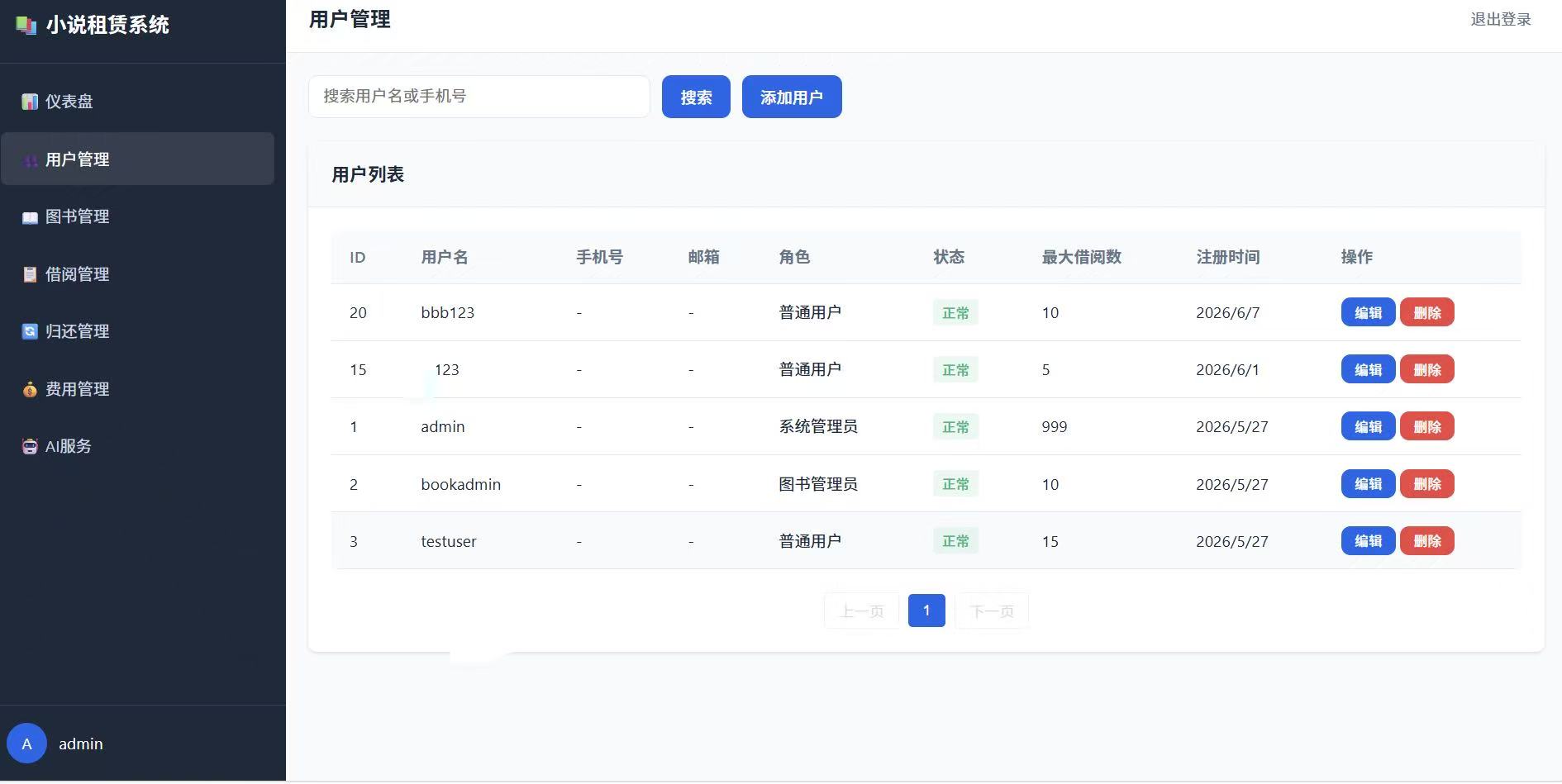
Task: Go to 图书管理 section
Action: pyautogui.click(x=137, y=216)
